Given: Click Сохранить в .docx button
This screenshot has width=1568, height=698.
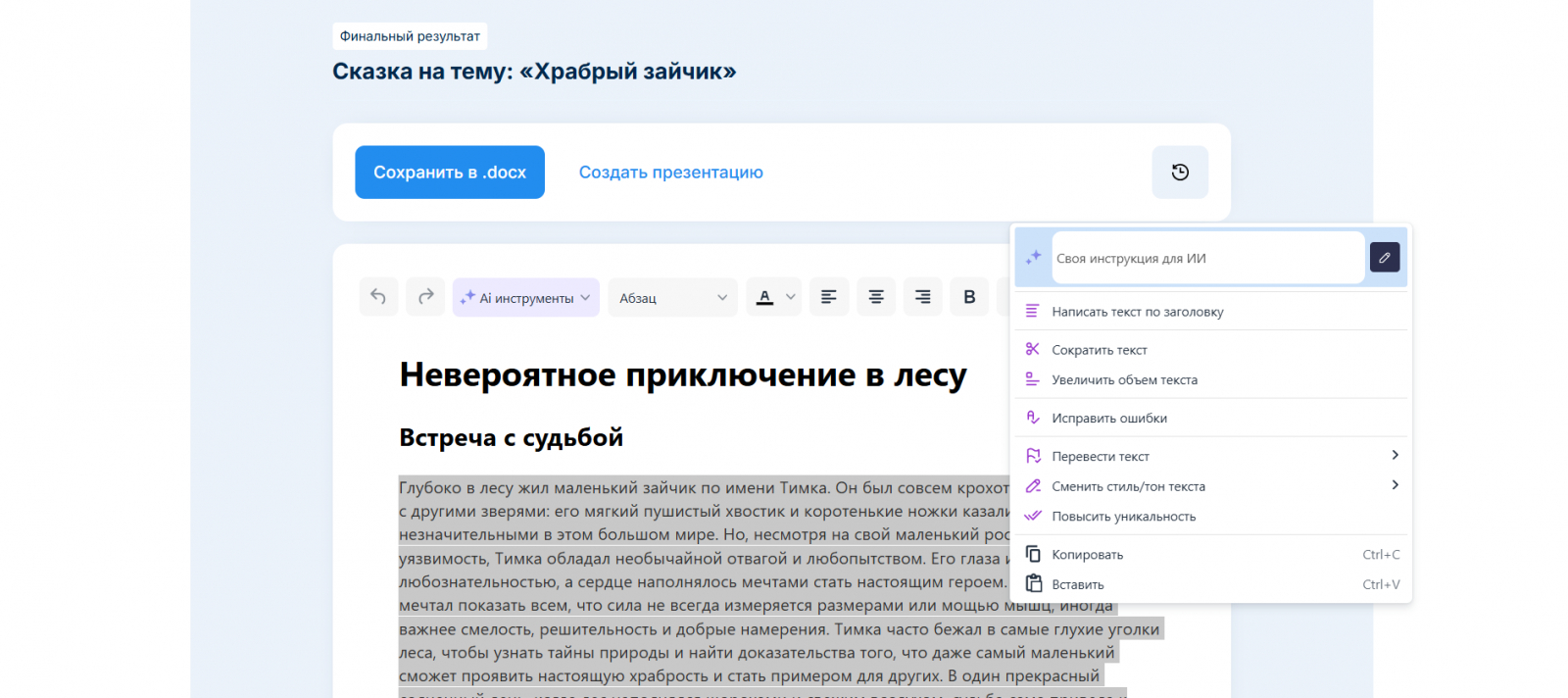Looking at the screenshot, I should pyautogui.click(x=450, y=173).
